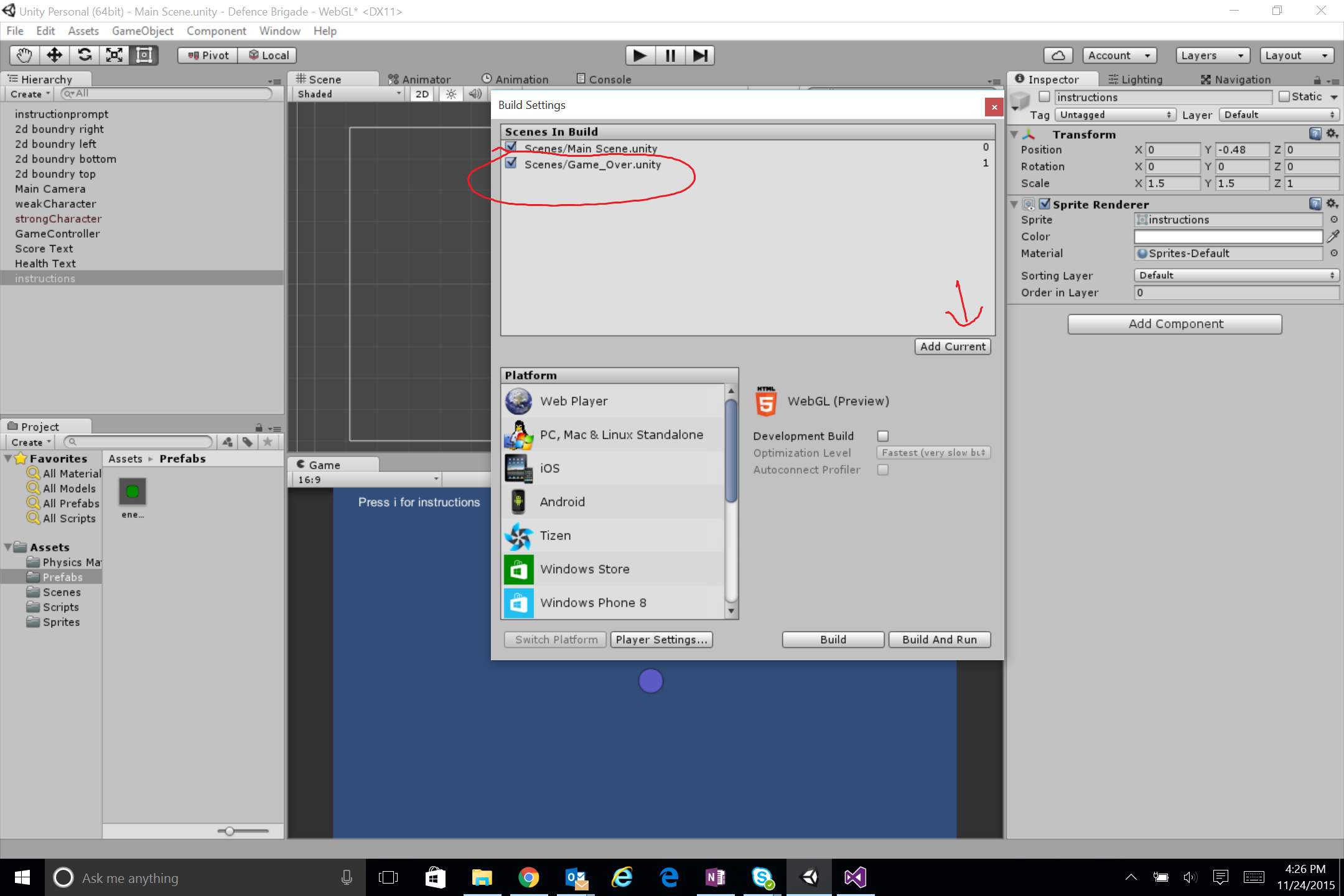Click the Step frame button
The height and width of the screenshot is (896, 1344).
700,55
